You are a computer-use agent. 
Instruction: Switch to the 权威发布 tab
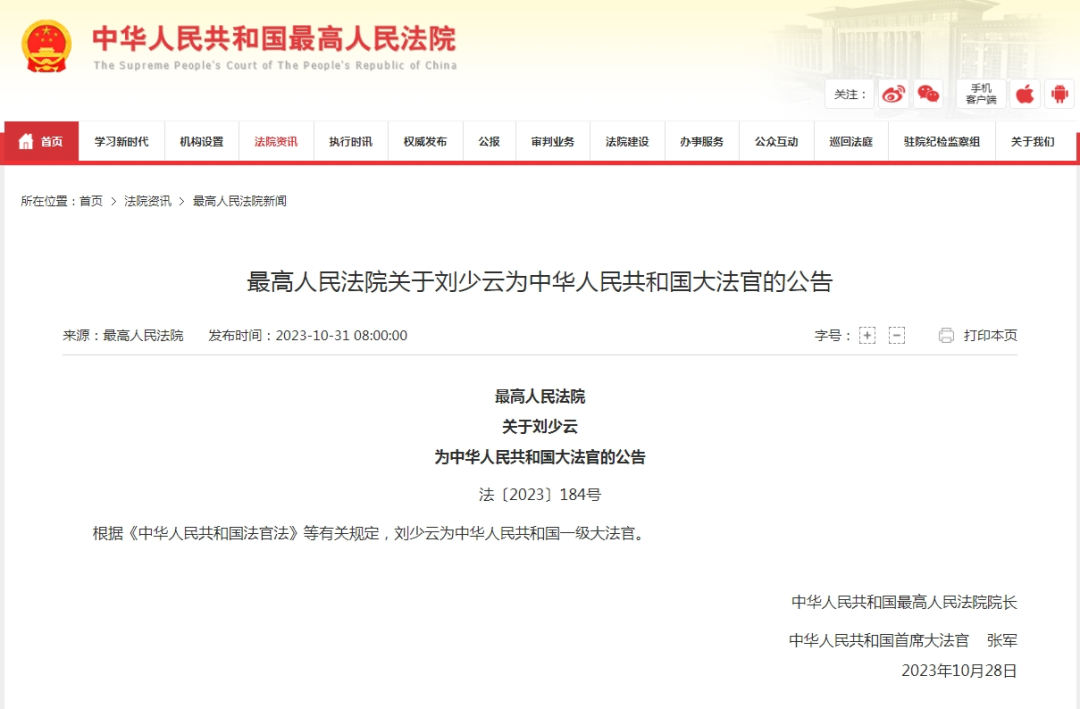(425, 141)
